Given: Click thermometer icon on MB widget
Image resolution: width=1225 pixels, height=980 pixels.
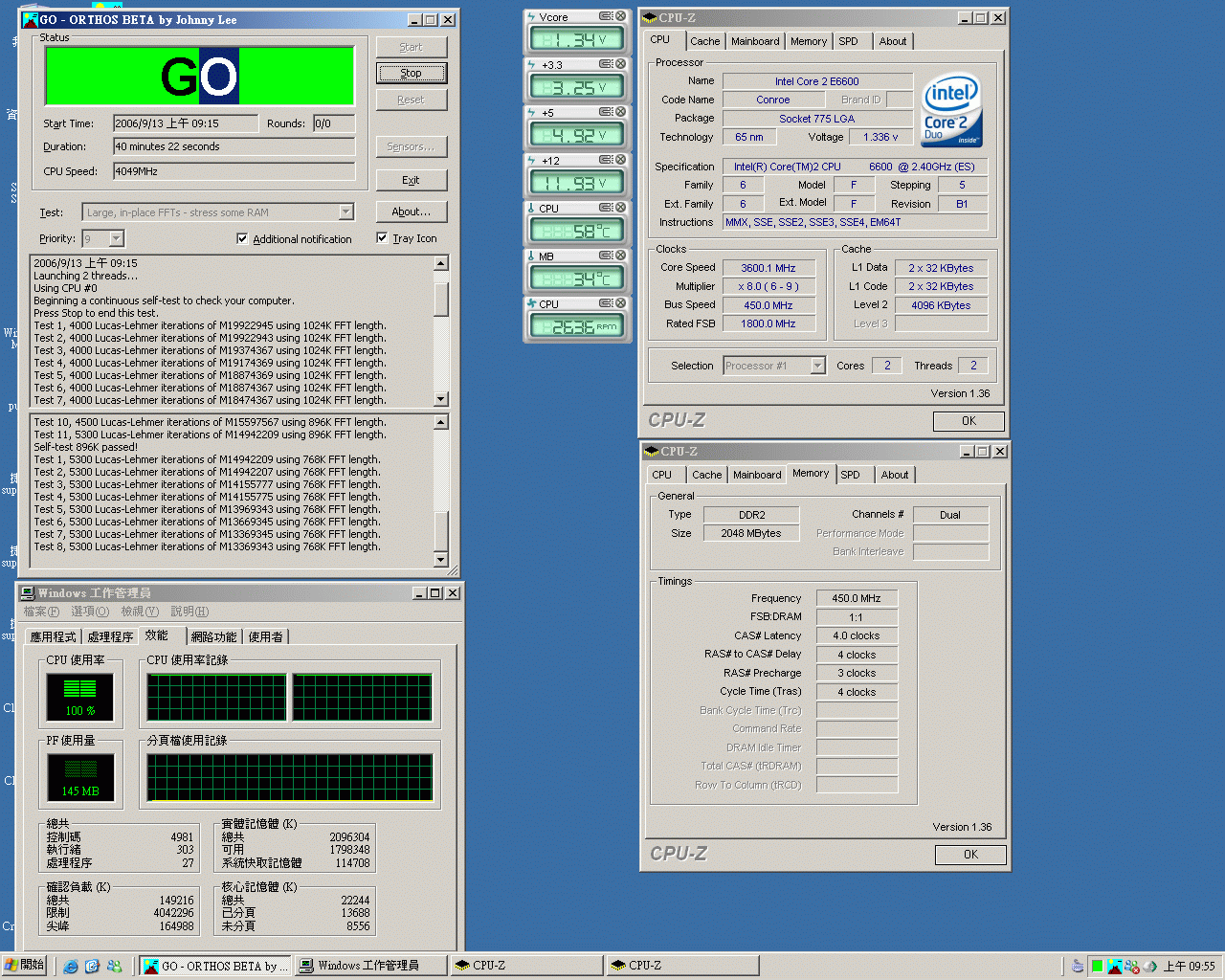Looking at the screenshot, I should pyautogui.click(x=531, y=256).
